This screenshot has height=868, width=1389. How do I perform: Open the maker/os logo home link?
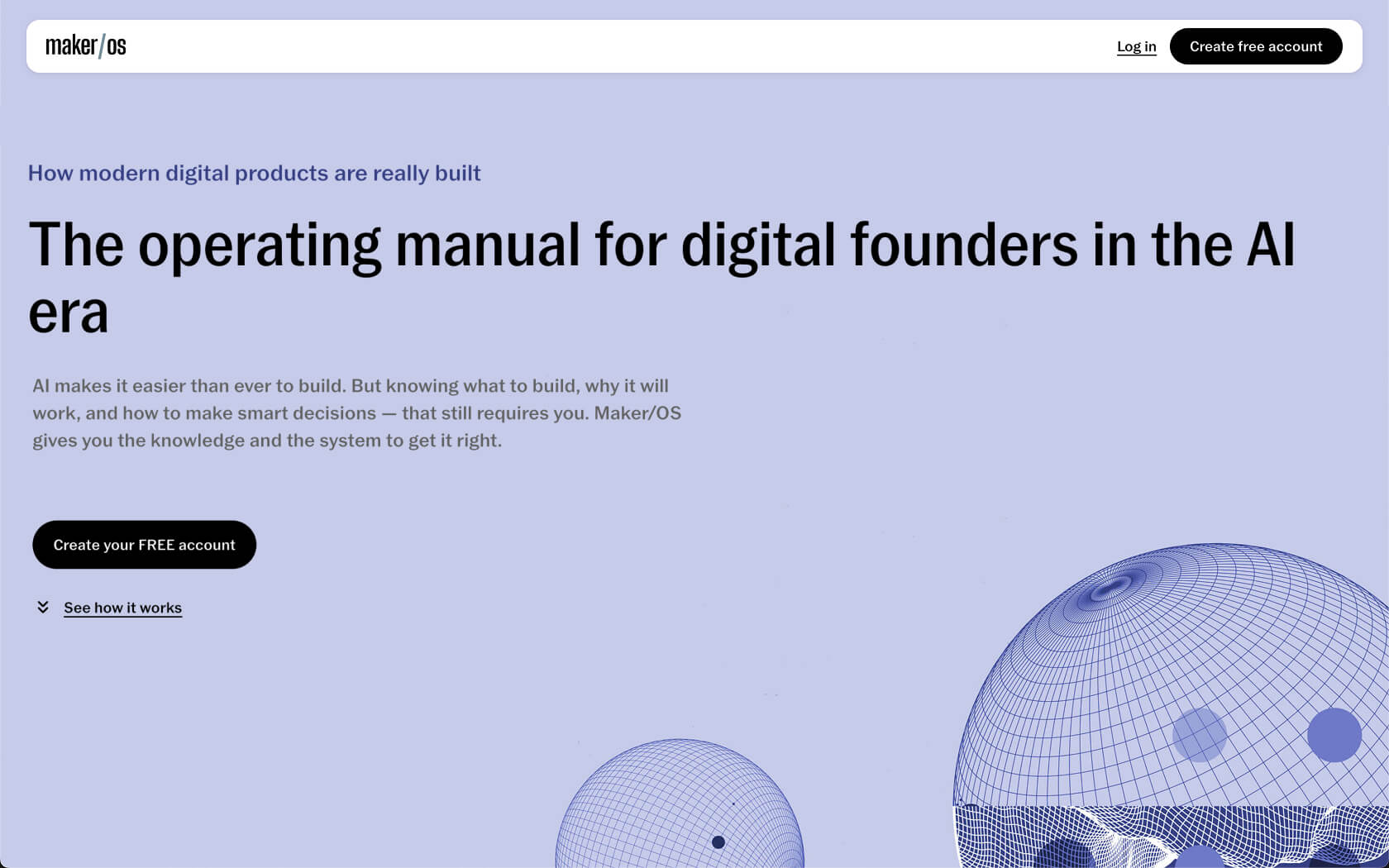click(86, 46)
